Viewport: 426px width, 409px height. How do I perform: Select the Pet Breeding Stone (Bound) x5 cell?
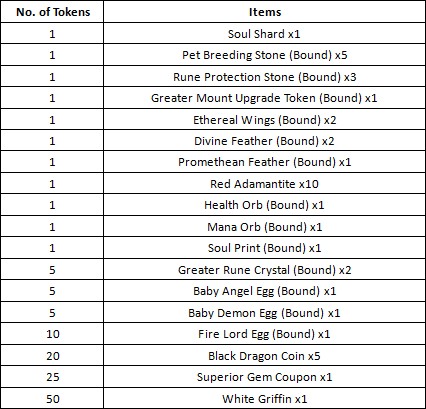click(x=265, y=55)
